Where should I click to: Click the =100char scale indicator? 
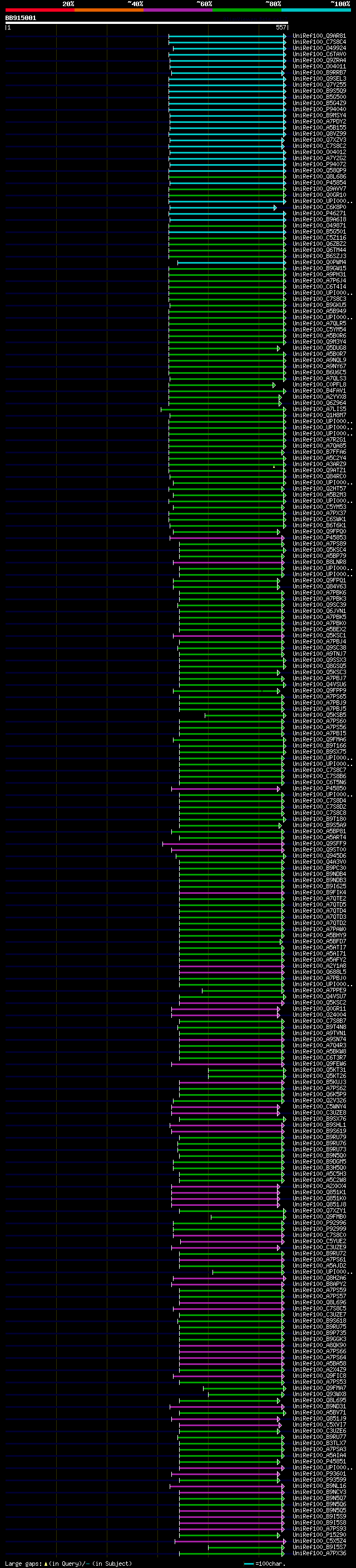coord(264,1564)
